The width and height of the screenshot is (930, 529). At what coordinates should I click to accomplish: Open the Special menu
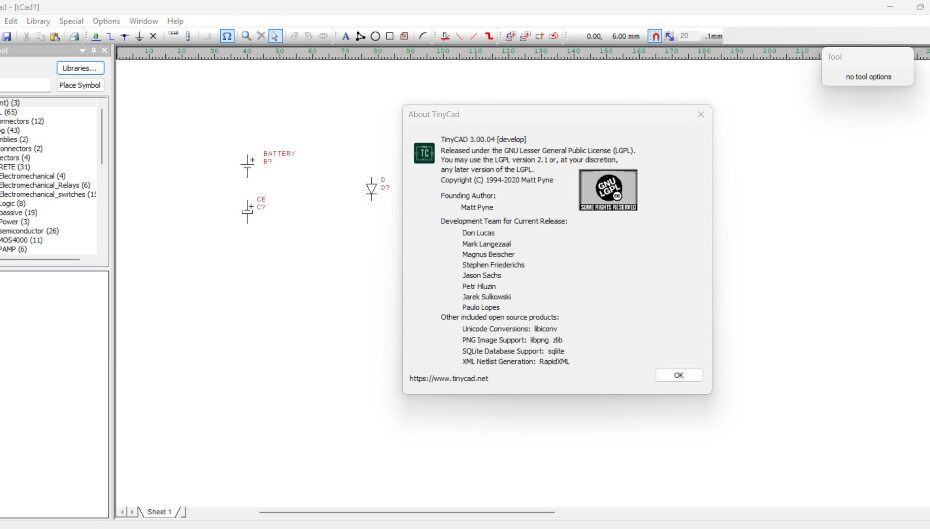click(x=71, y=21)
